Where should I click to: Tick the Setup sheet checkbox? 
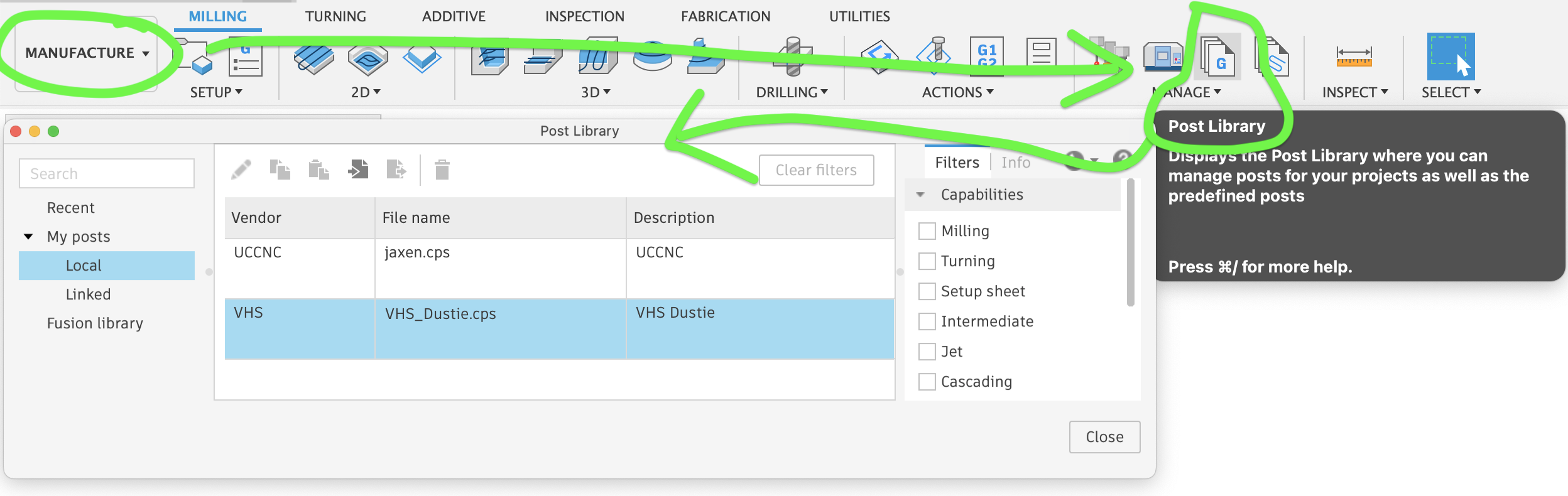927,291
